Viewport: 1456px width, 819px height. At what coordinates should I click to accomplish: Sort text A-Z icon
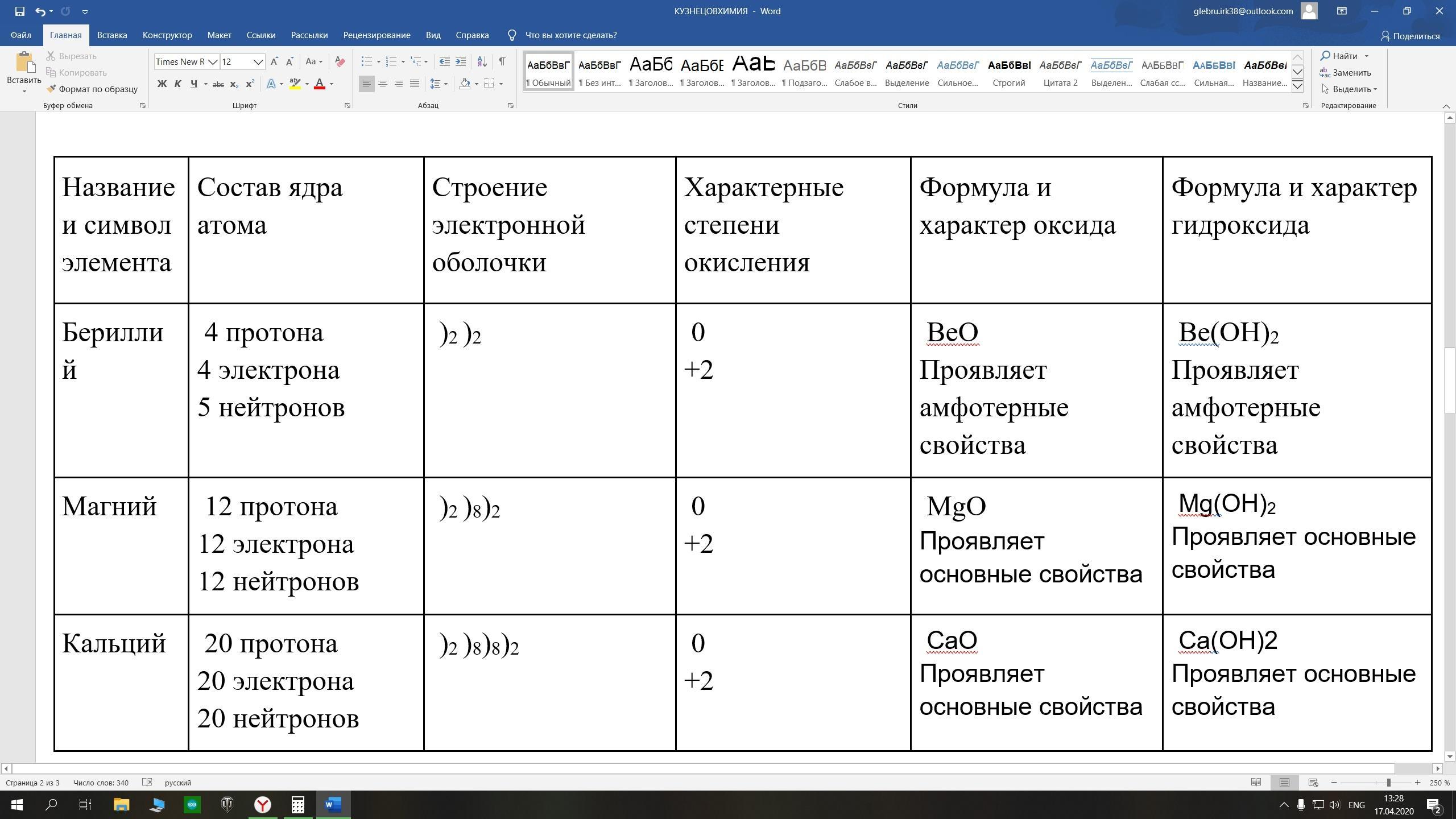coord(482,61)
